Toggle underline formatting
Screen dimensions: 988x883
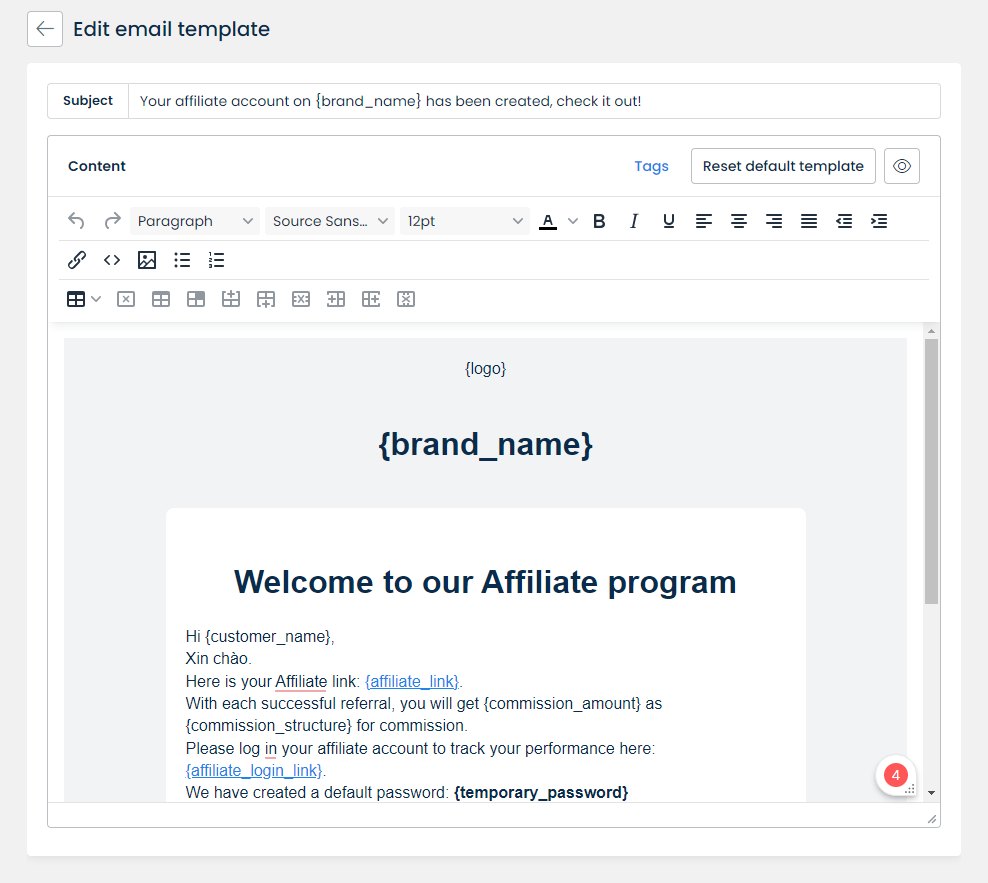pyautogui.click(x=669, y=221)
